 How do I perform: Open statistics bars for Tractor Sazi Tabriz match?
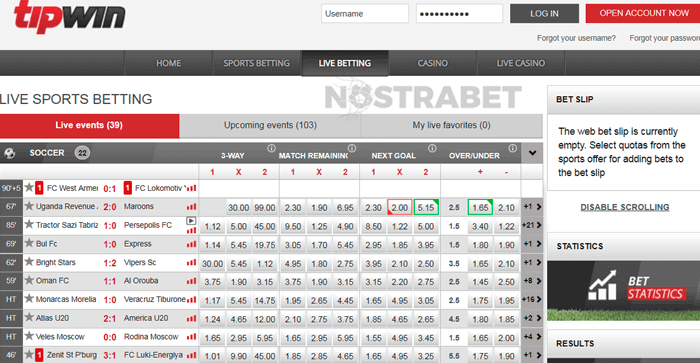tap(192, 230)
